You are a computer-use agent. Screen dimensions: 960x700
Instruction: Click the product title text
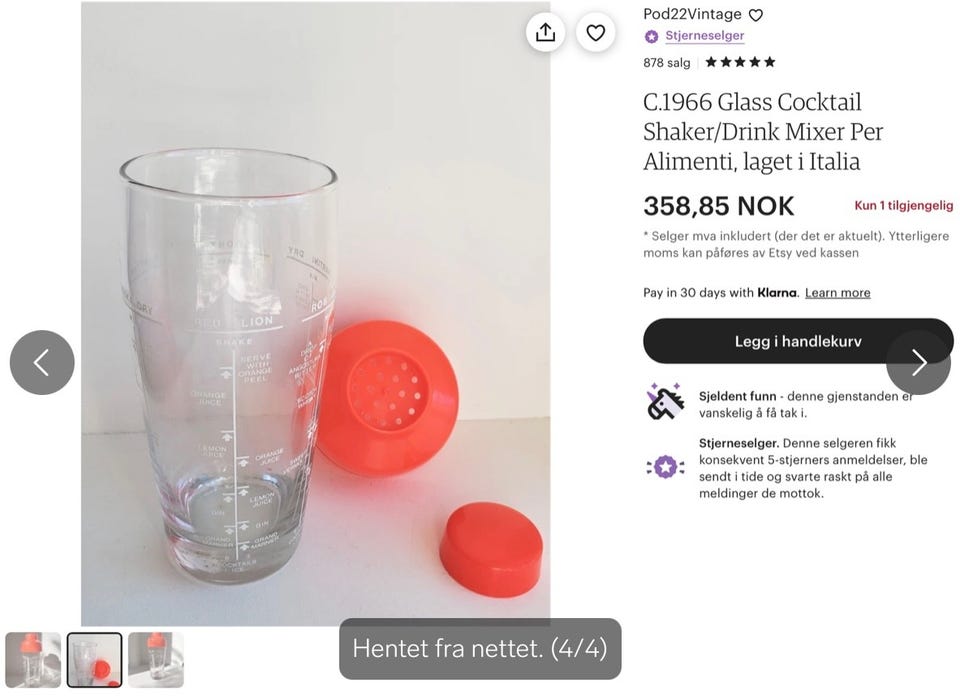pos(763,131)
